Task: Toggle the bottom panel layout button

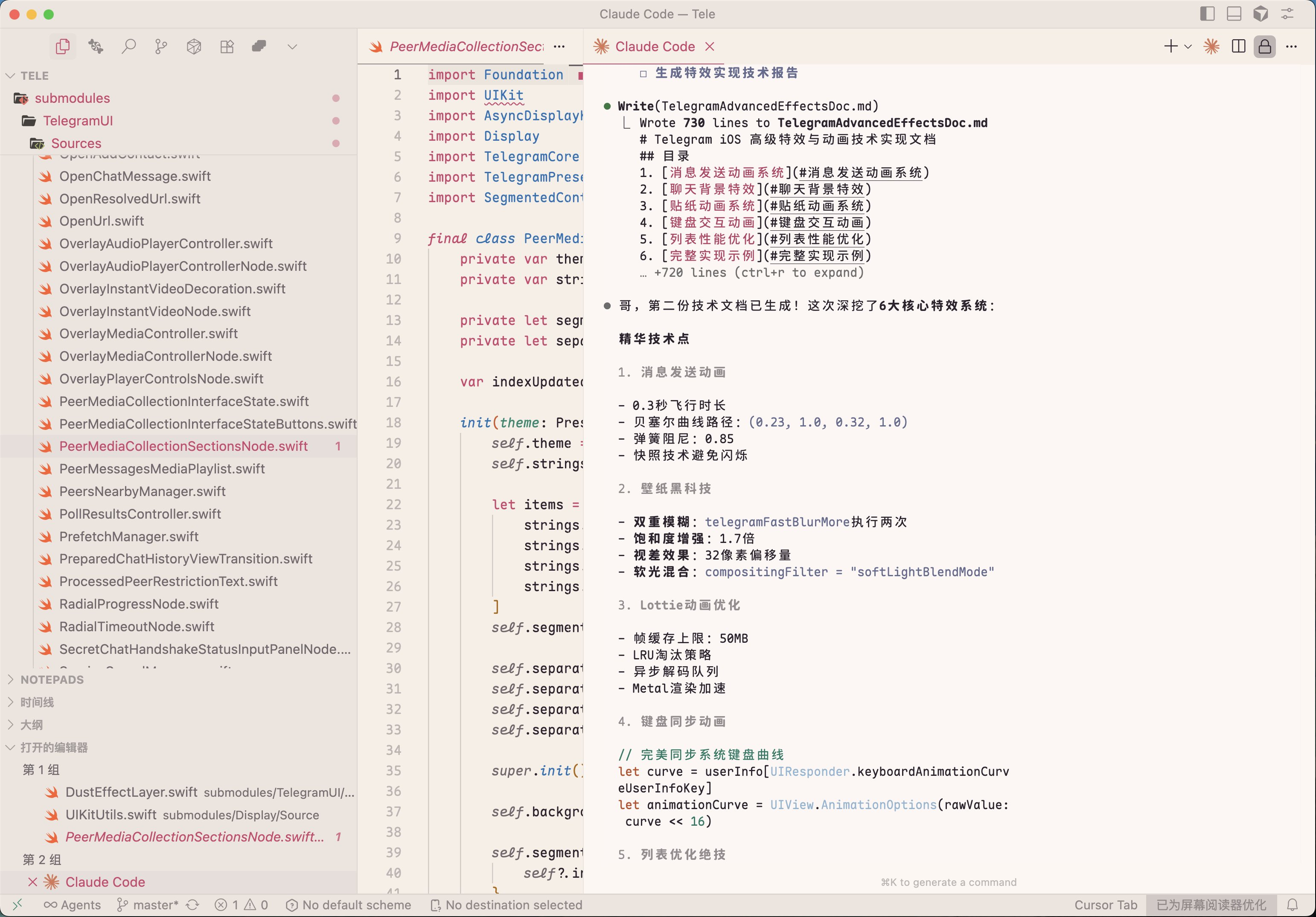Action: tap(1234, 14)
